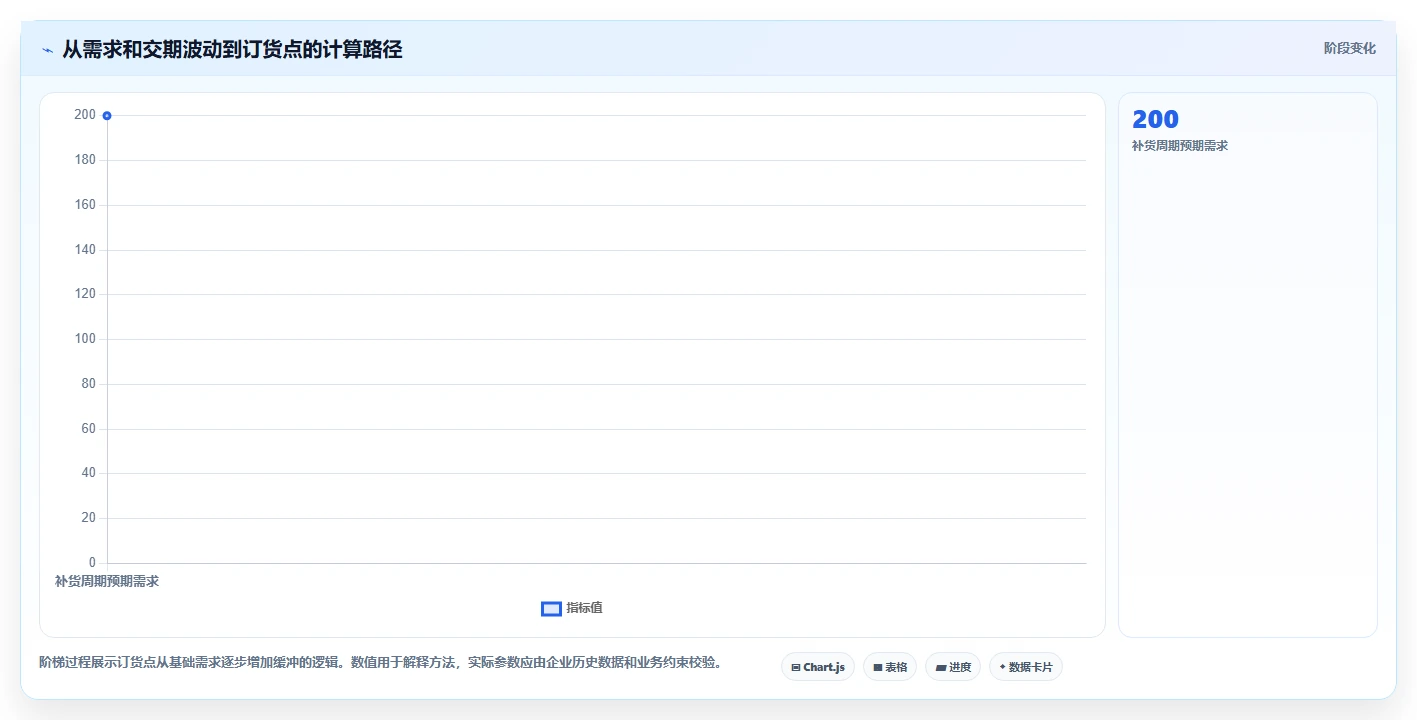Click the title 从需求和交期波动到订货点的计算路径
Image resolution: width=1417 pixels, height=720 pixels.
click(232, 49)
